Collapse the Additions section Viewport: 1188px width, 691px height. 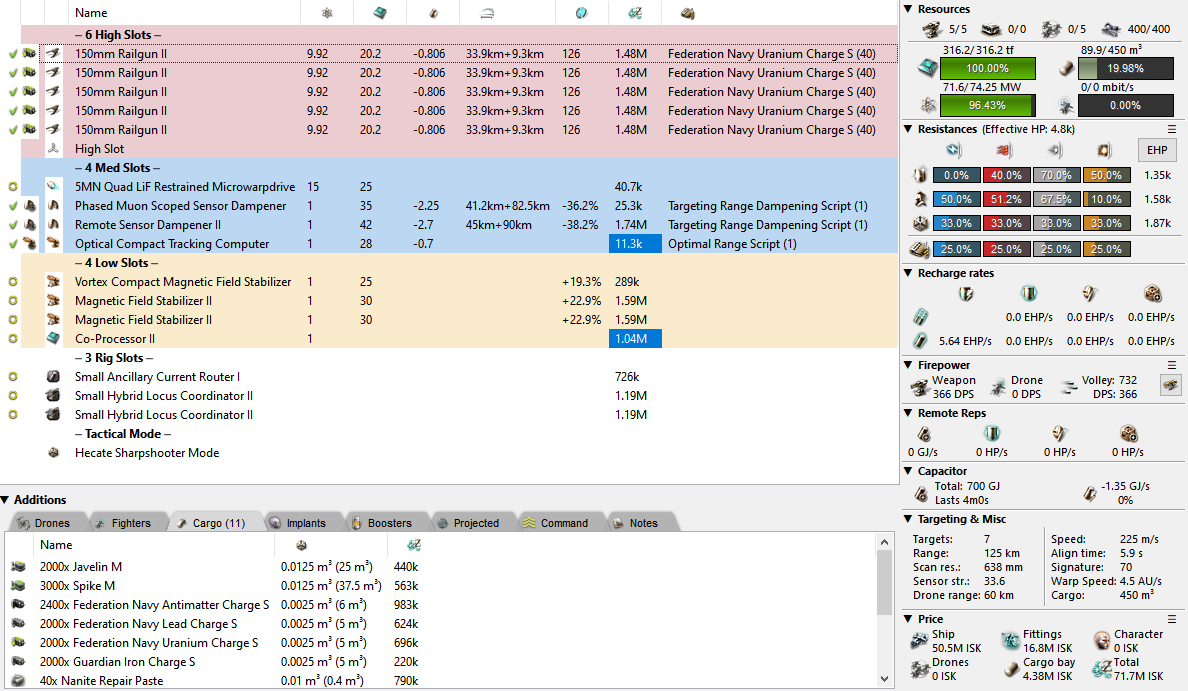(x=6, y=500)
